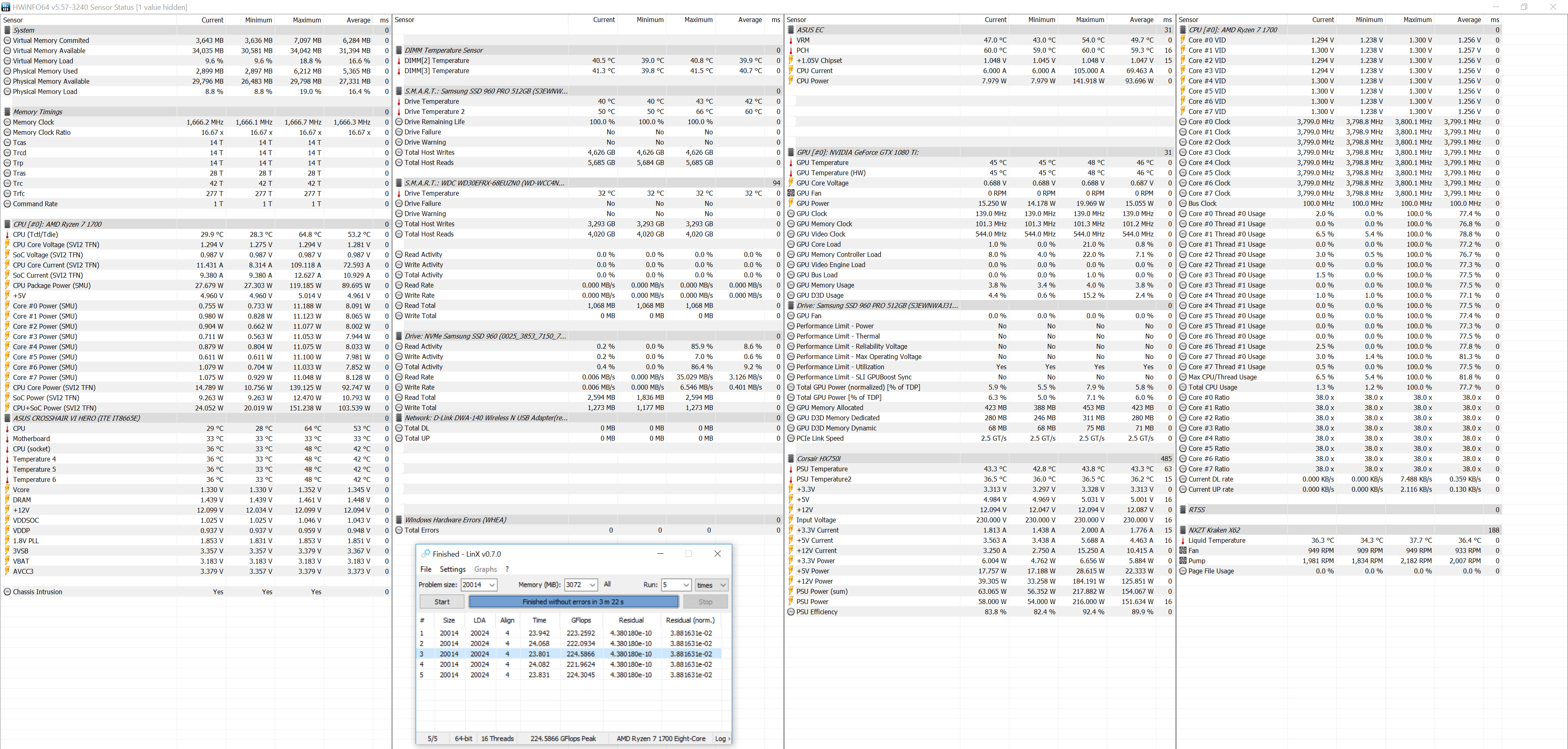Click the lightning icon beside CPU Package Power
The height and width of the screenshot is (749, 1568).
tap(7, 285)
